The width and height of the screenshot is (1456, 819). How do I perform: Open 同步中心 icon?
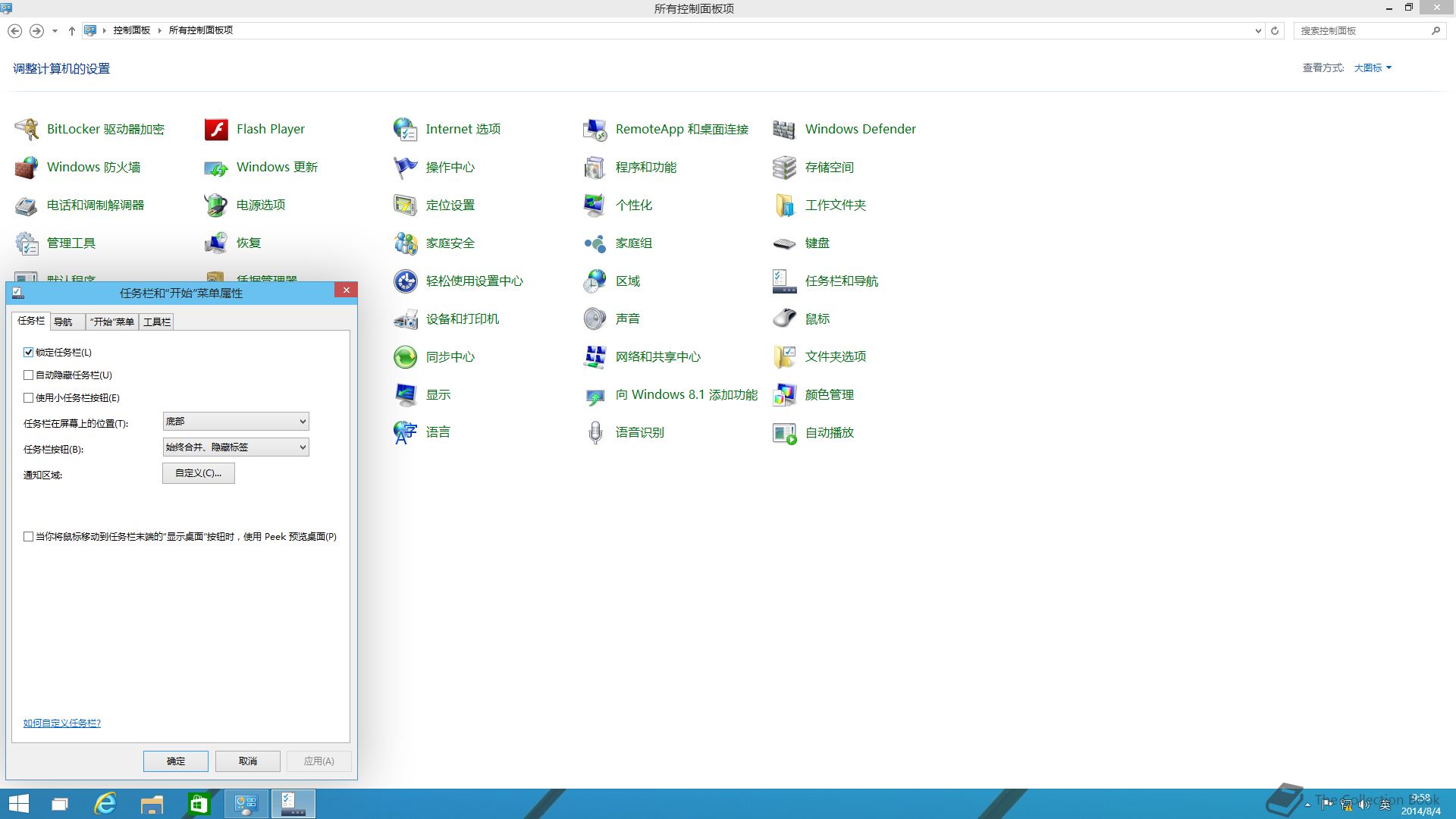pos(406,357)
